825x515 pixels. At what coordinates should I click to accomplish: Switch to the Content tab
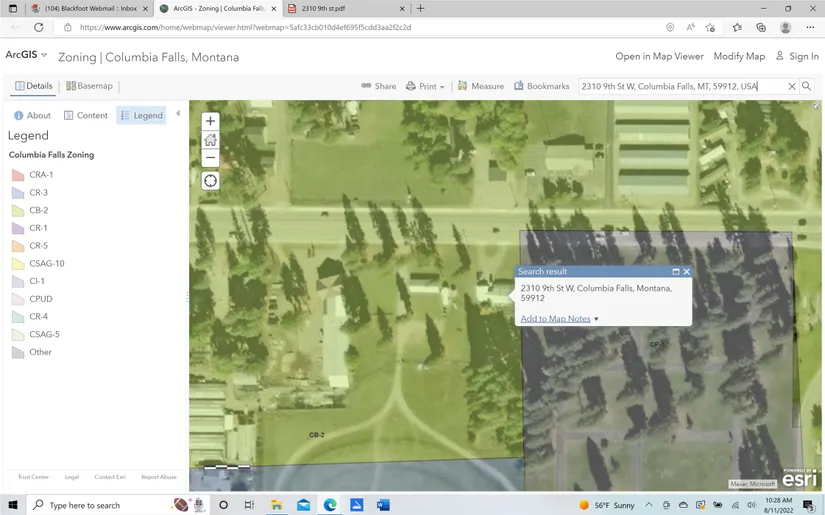(85, 116)
